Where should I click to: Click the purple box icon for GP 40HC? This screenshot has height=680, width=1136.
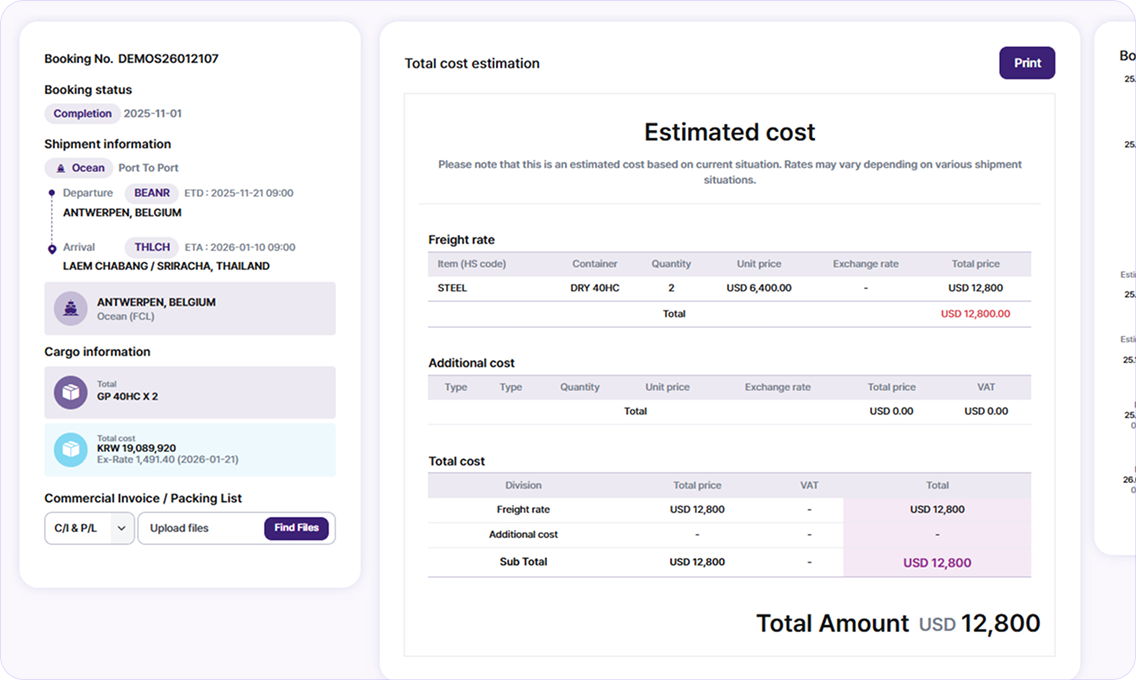click(70, 393)
